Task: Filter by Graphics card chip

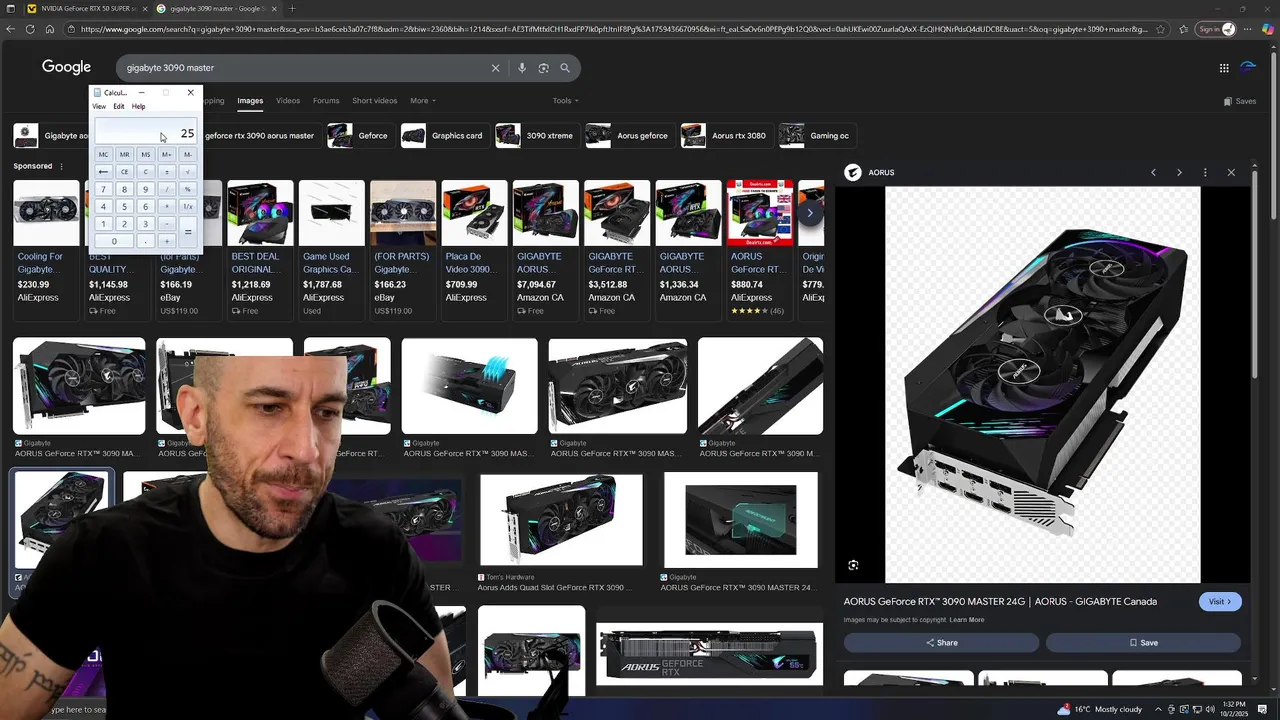Action: (443, 136)
